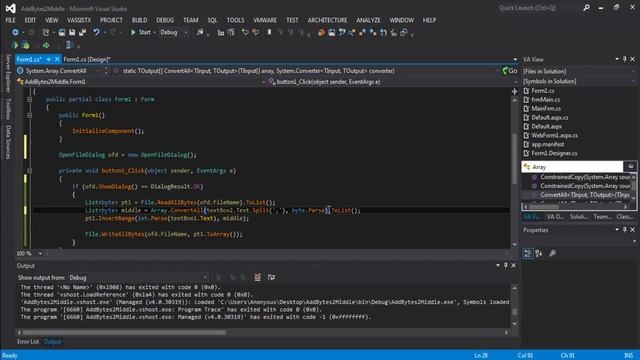Image resolution: width=640 pixels, height=360 pixels.
Task: Open the FILE menu
Action: click(x=10, y=20)
